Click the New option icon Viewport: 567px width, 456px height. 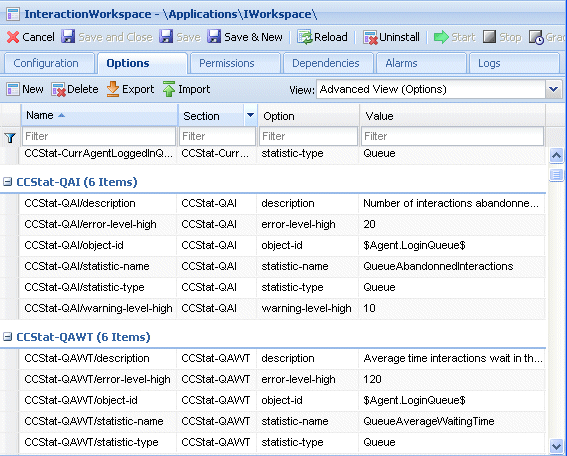tap(13, 89)
